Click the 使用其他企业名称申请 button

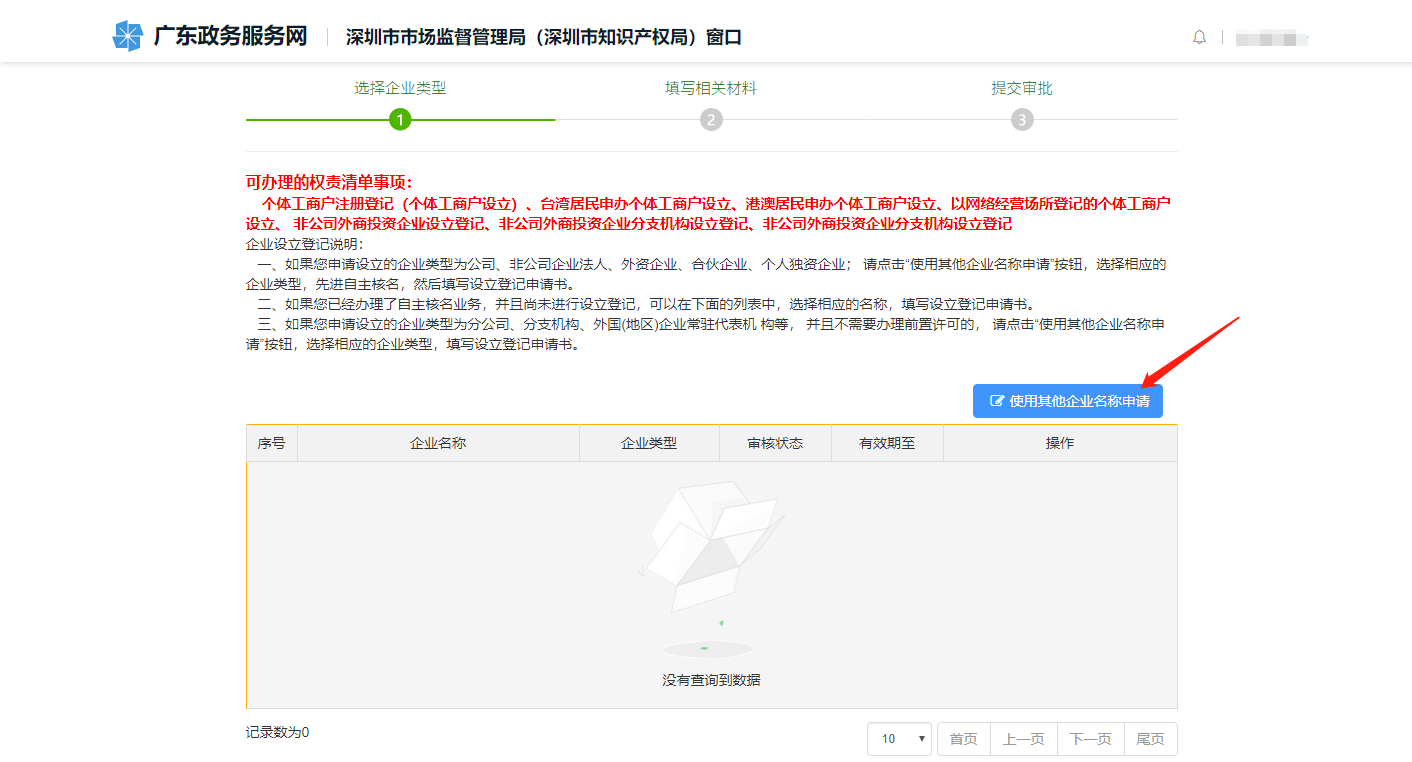coord(1066,400)
